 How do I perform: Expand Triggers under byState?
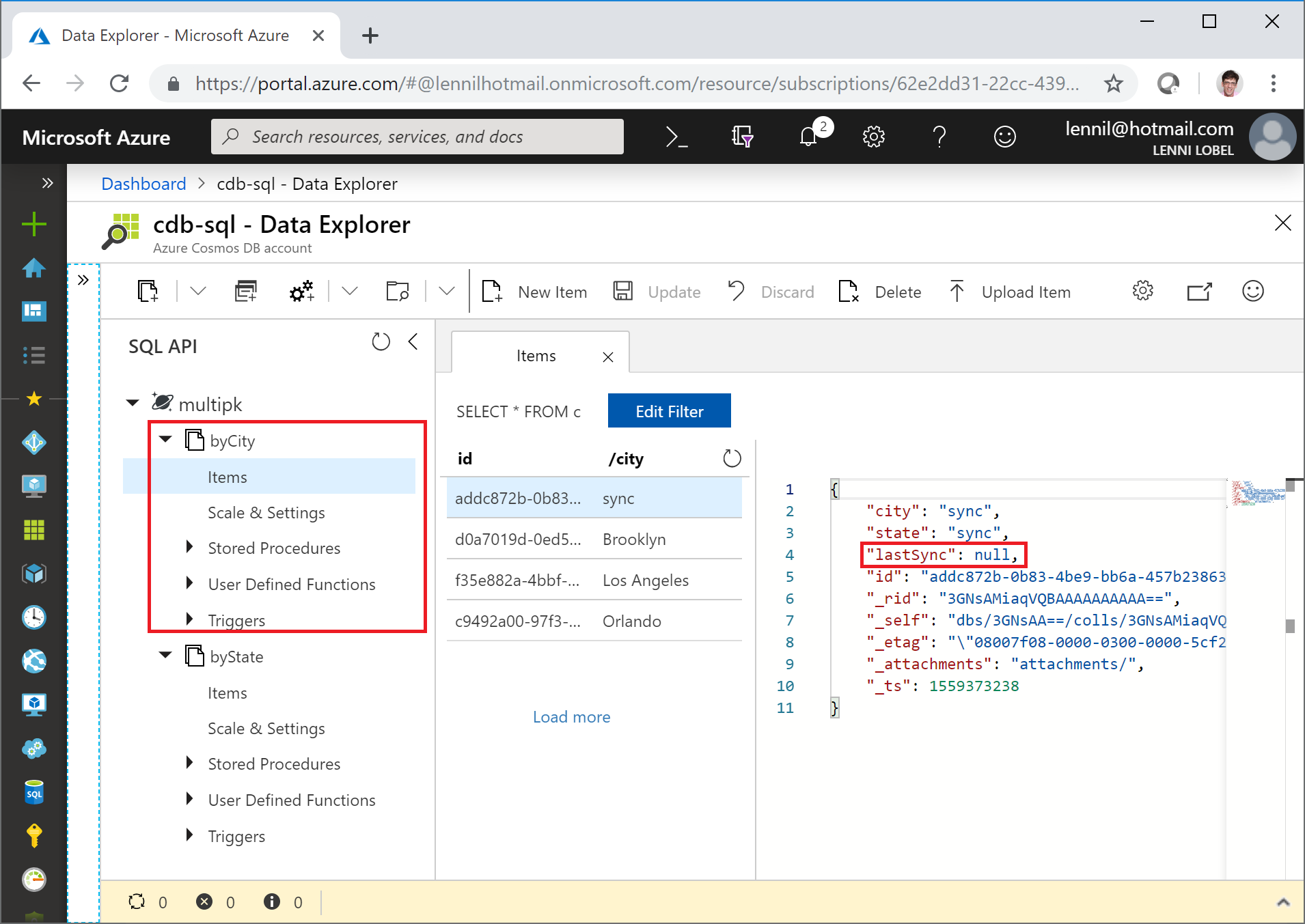click(x=189, y=835)
